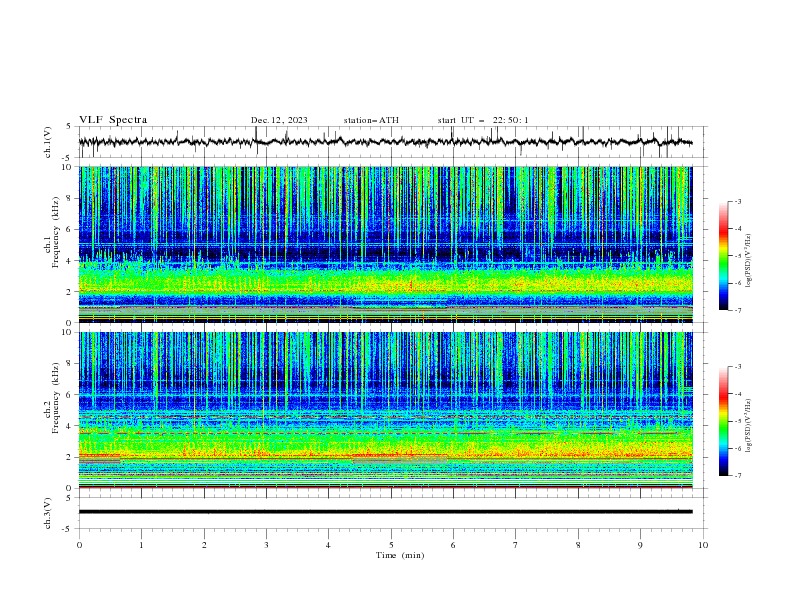Click the log(PSD) label beside ch.2 color bar

pyautogui.click(x=748, y=426)
